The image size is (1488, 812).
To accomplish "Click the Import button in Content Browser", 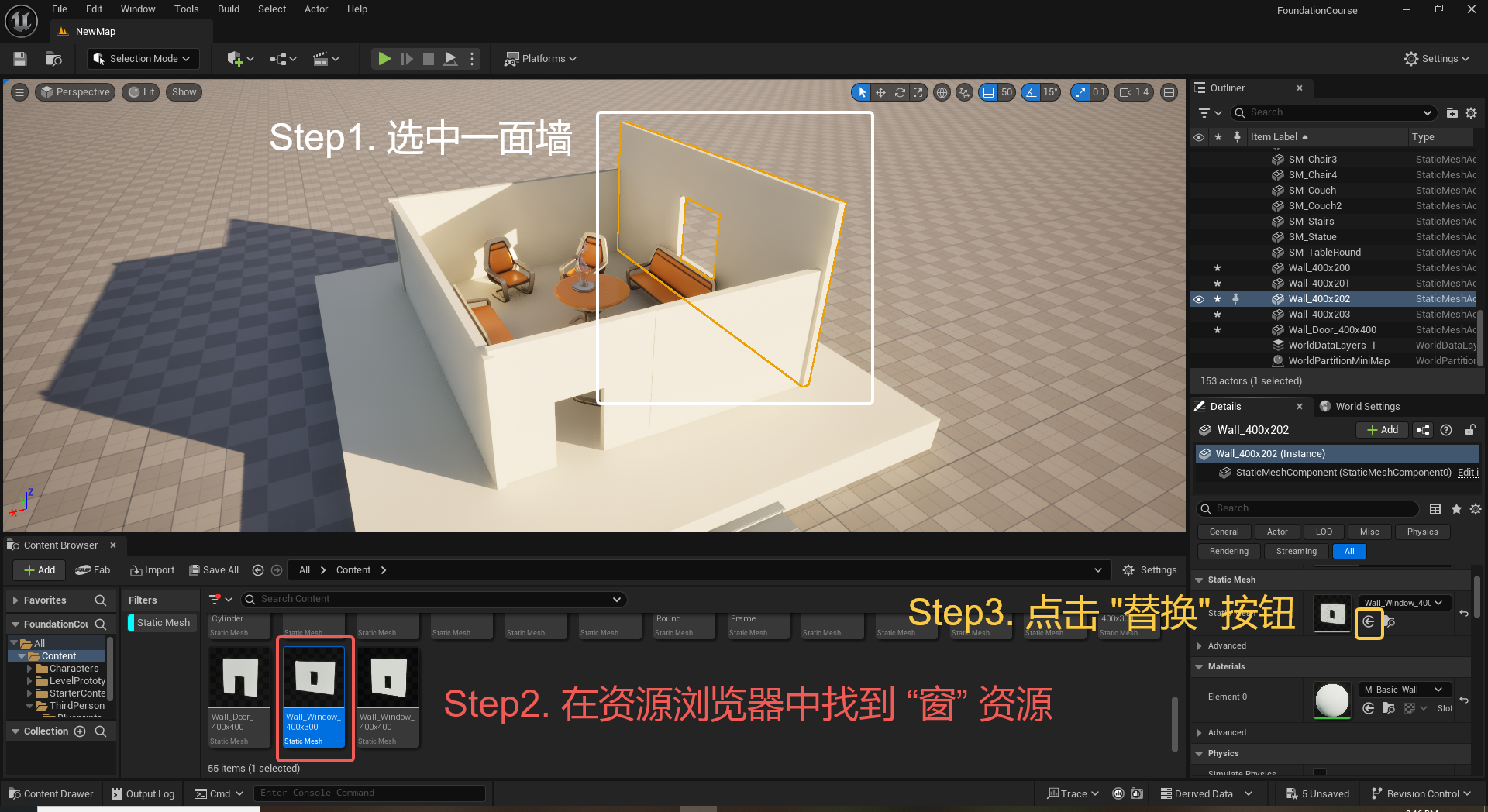I will [153, 570].
